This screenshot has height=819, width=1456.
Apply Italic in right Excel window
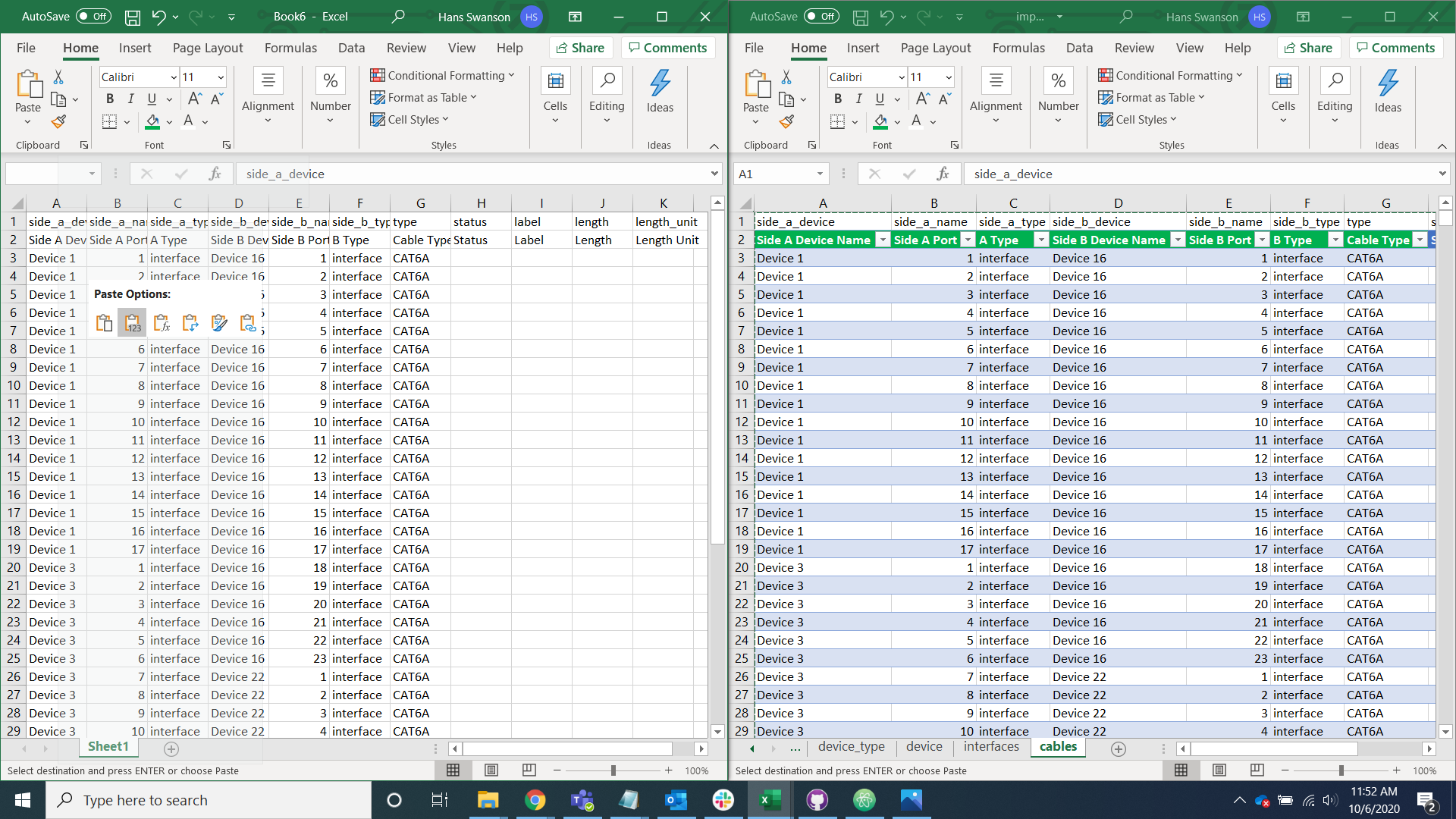[x=858, y=99]
